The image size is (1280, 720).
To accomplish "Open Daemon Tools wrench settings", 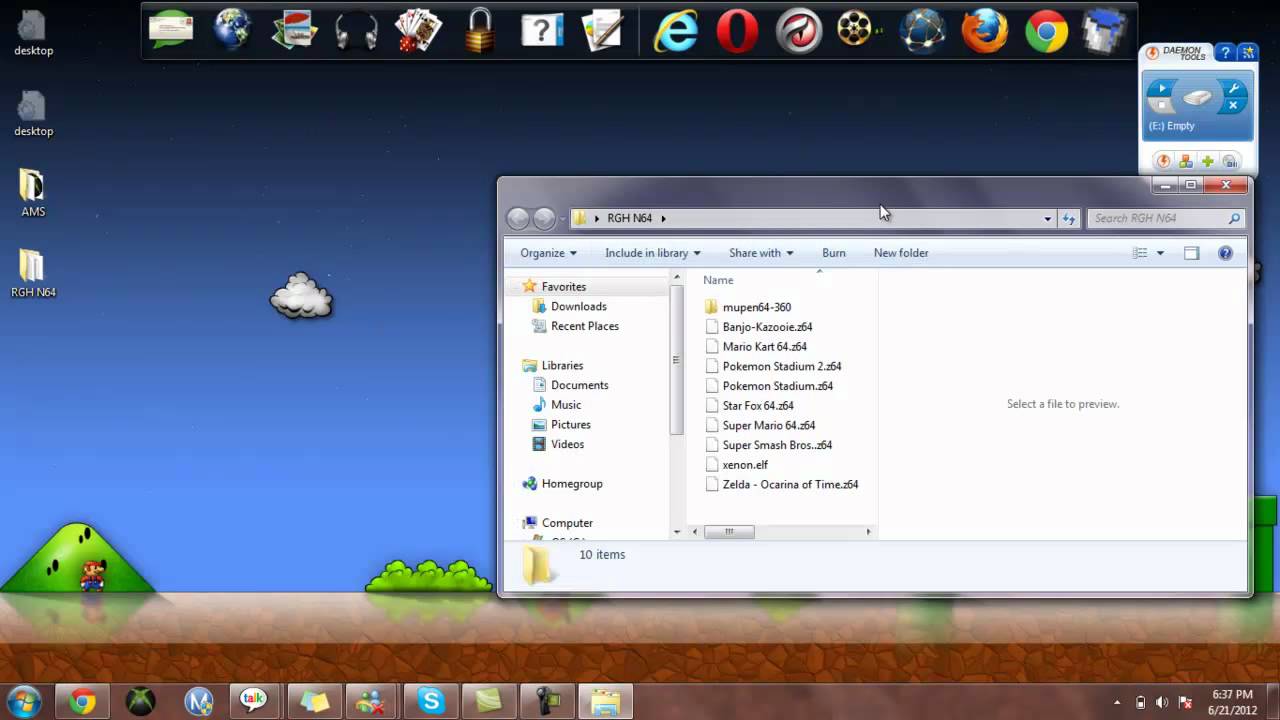I will coord(1233,88).
